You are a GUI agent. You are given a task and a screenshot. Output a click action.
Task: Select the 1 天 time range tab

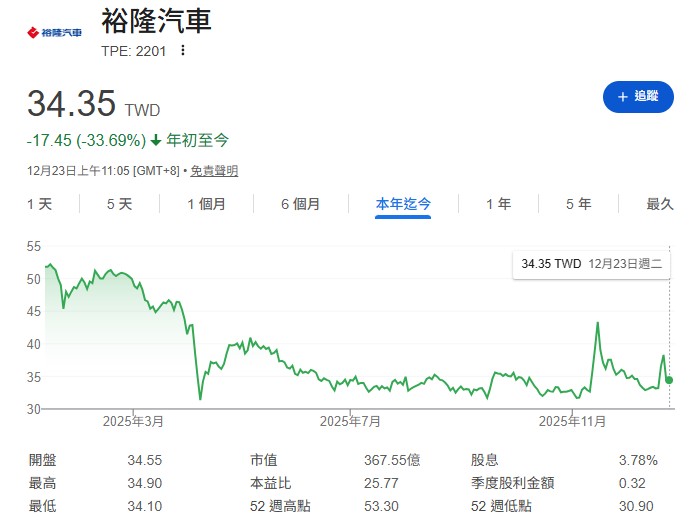[x=39, y=204]
